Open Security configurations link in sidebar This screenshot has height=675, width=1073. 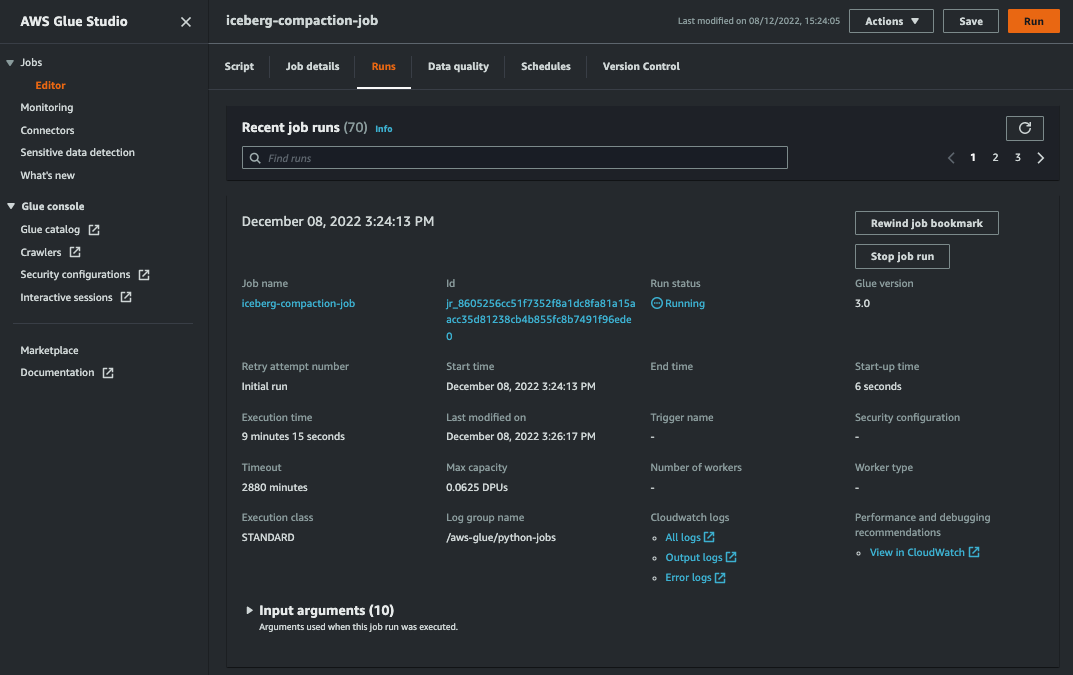pos(75,275)
